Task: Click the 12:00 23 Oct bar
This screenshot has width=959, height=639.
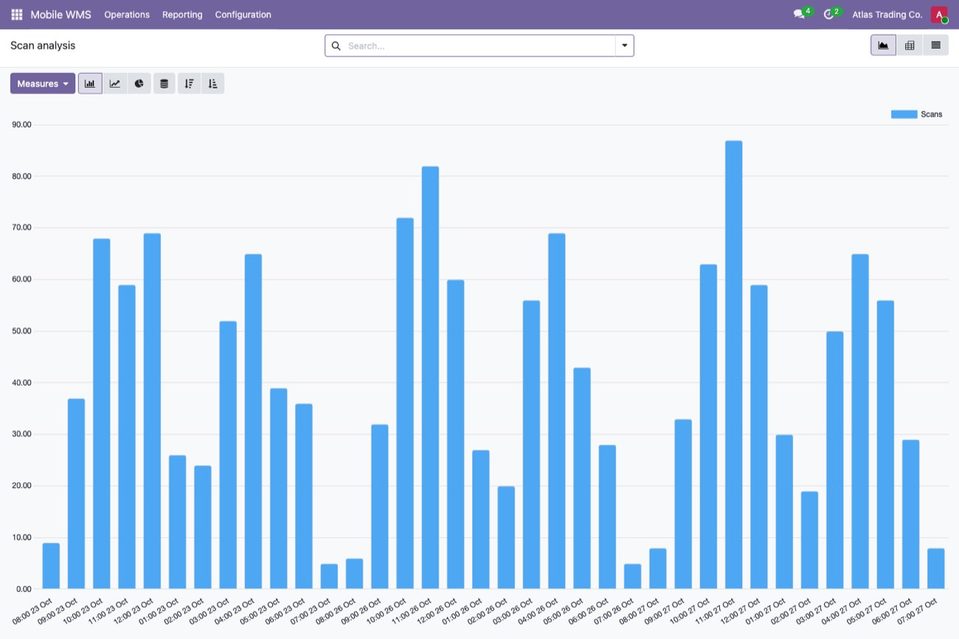Action: (152, 412)
